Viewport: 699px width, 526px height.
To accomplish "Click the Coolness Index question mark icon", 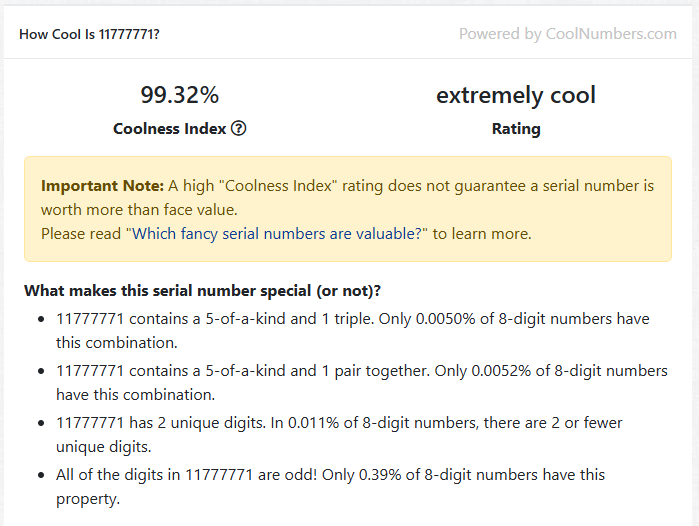I will (239, 128).
